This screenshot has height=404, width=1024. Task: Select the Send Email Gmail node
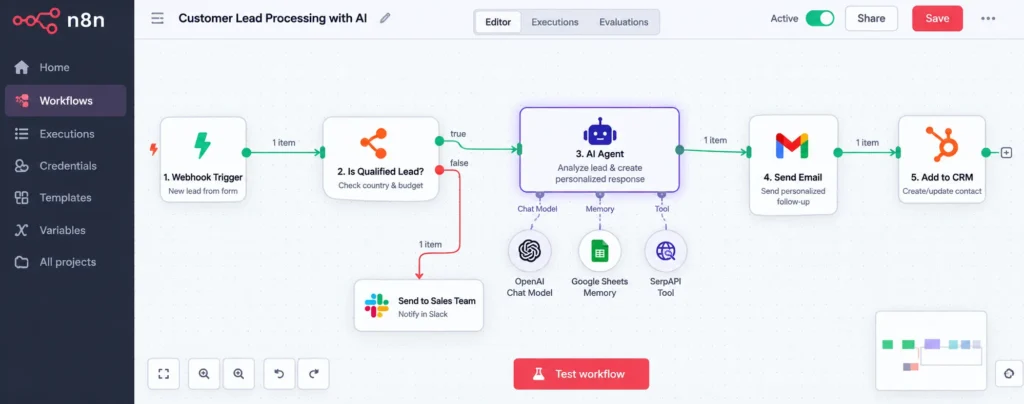click(793, 164)
